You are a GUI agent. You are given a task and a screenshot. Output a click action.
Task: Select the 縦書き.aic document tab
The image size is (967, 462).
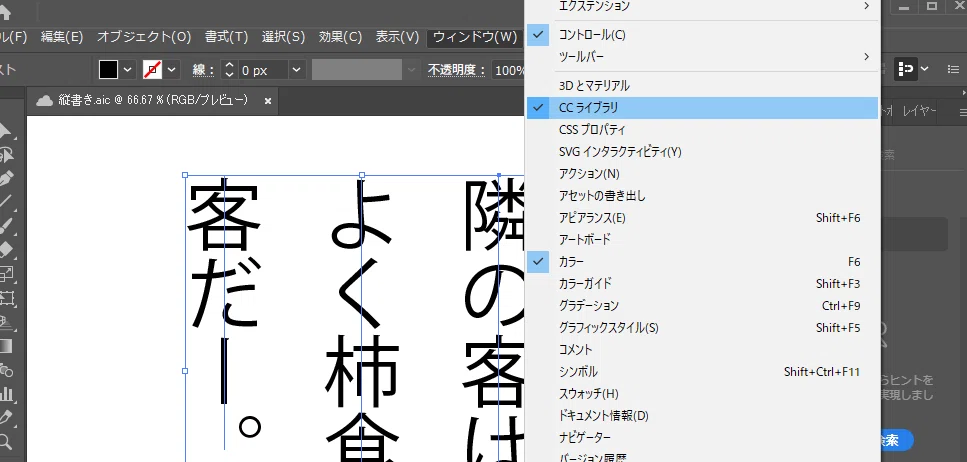tap(152, 101)
